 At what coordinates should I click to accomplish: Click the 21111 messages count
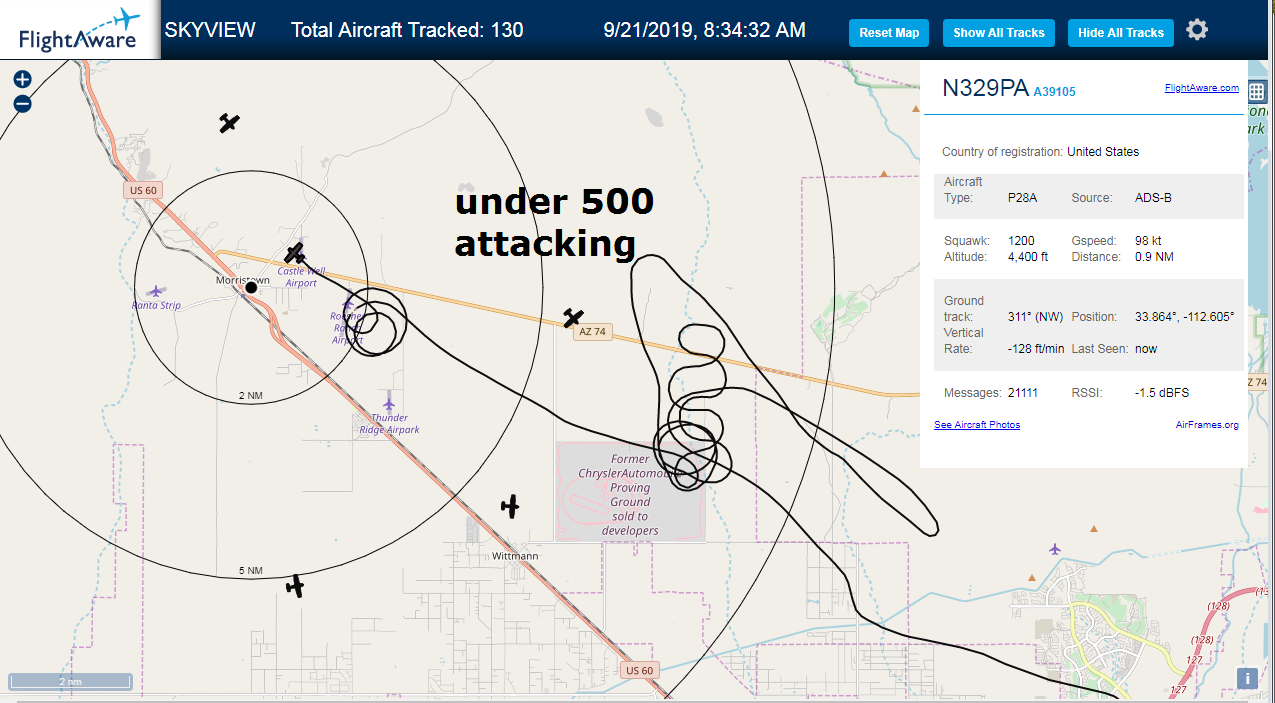(1022, 393)
